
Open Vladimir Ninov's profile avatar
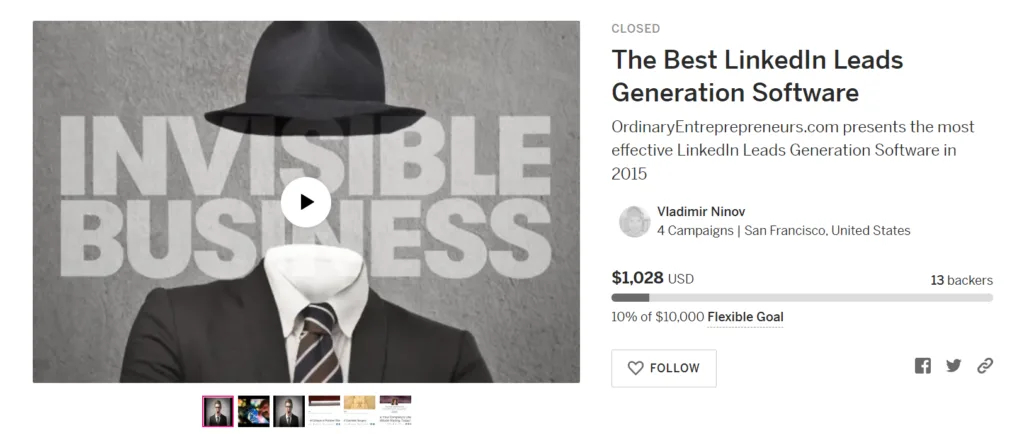(x=635, y=221)
